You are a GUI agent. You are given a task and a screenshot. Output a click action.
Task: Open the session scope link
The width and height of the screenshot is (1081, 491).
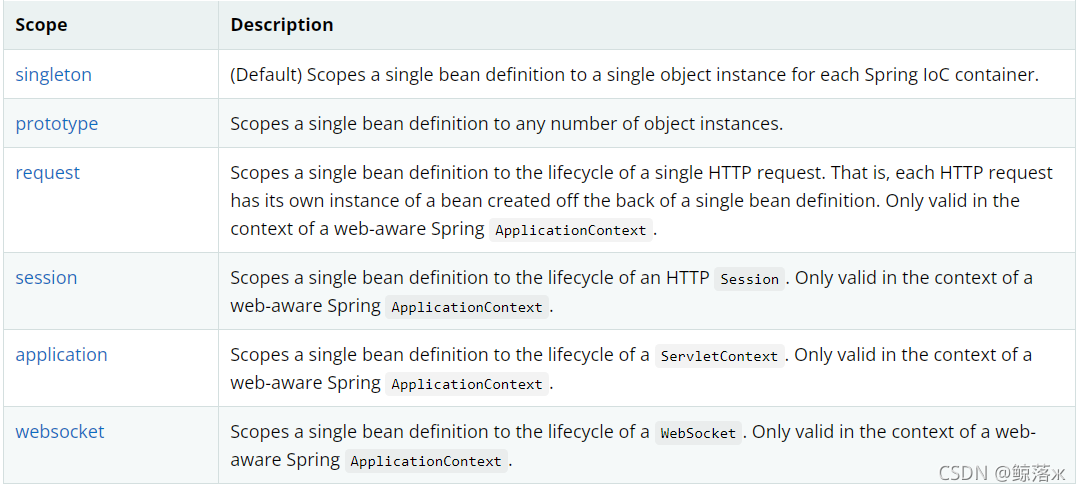(x=46, y=278)
